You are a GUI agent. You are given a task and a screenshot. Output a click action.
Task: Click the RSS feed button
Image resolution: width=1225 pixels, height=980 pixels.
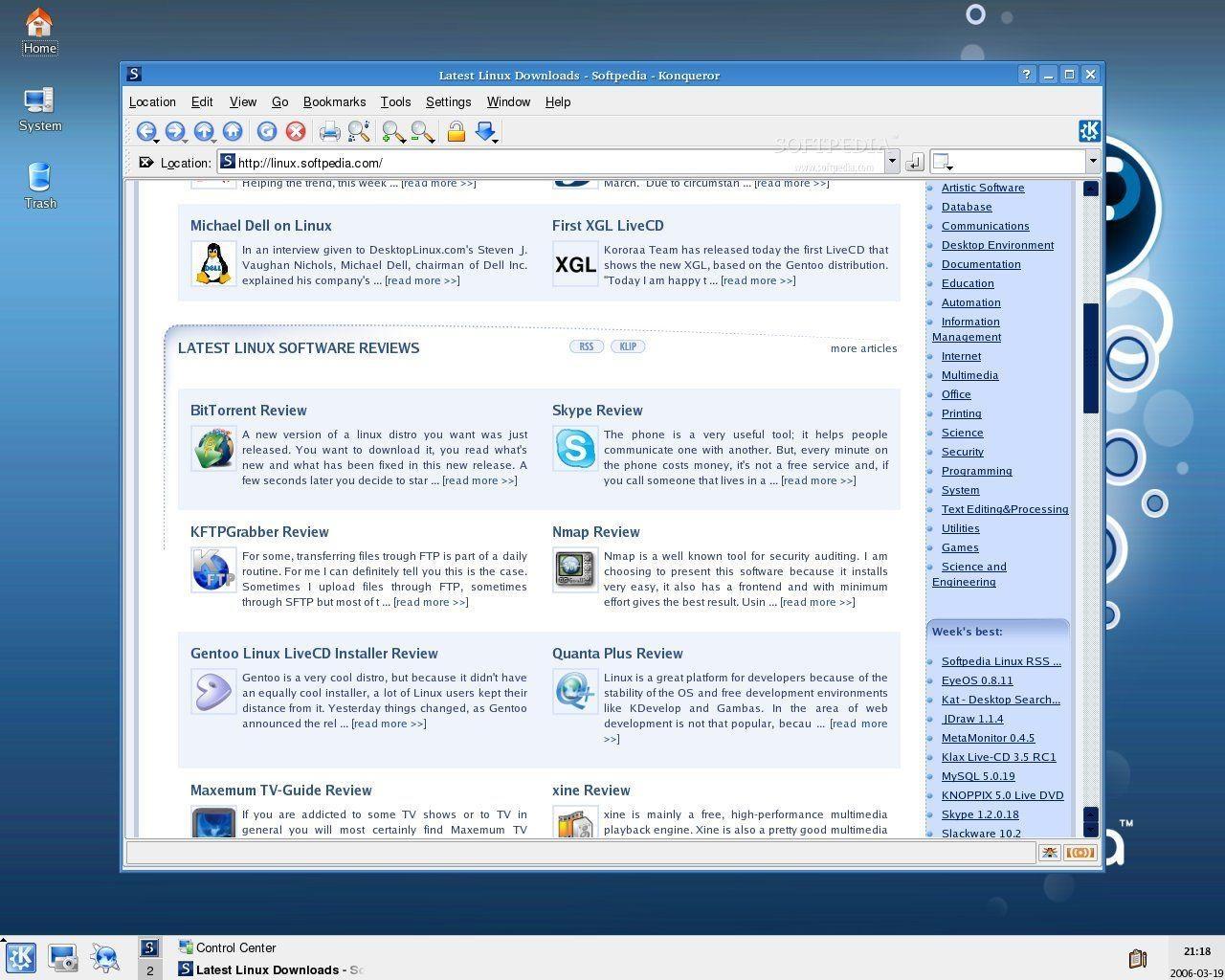[x=587, y=346]
